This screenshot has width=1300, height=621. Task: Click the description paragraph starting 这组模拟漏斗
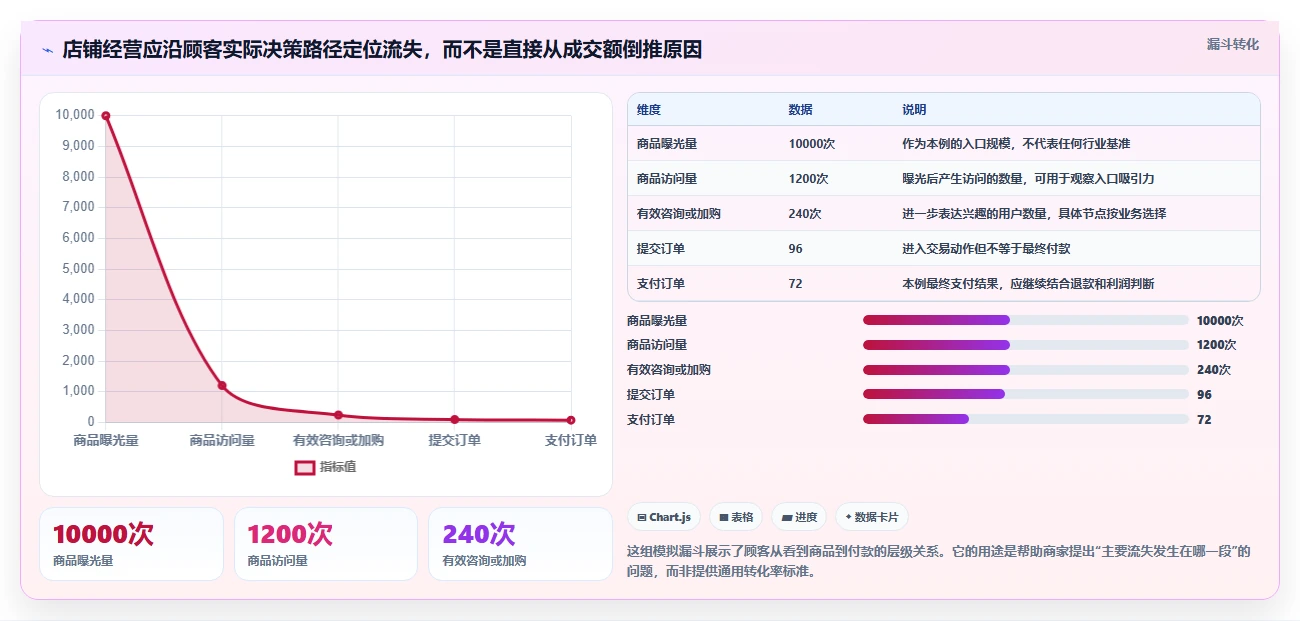pyautogui.click(x=939, y=561)
